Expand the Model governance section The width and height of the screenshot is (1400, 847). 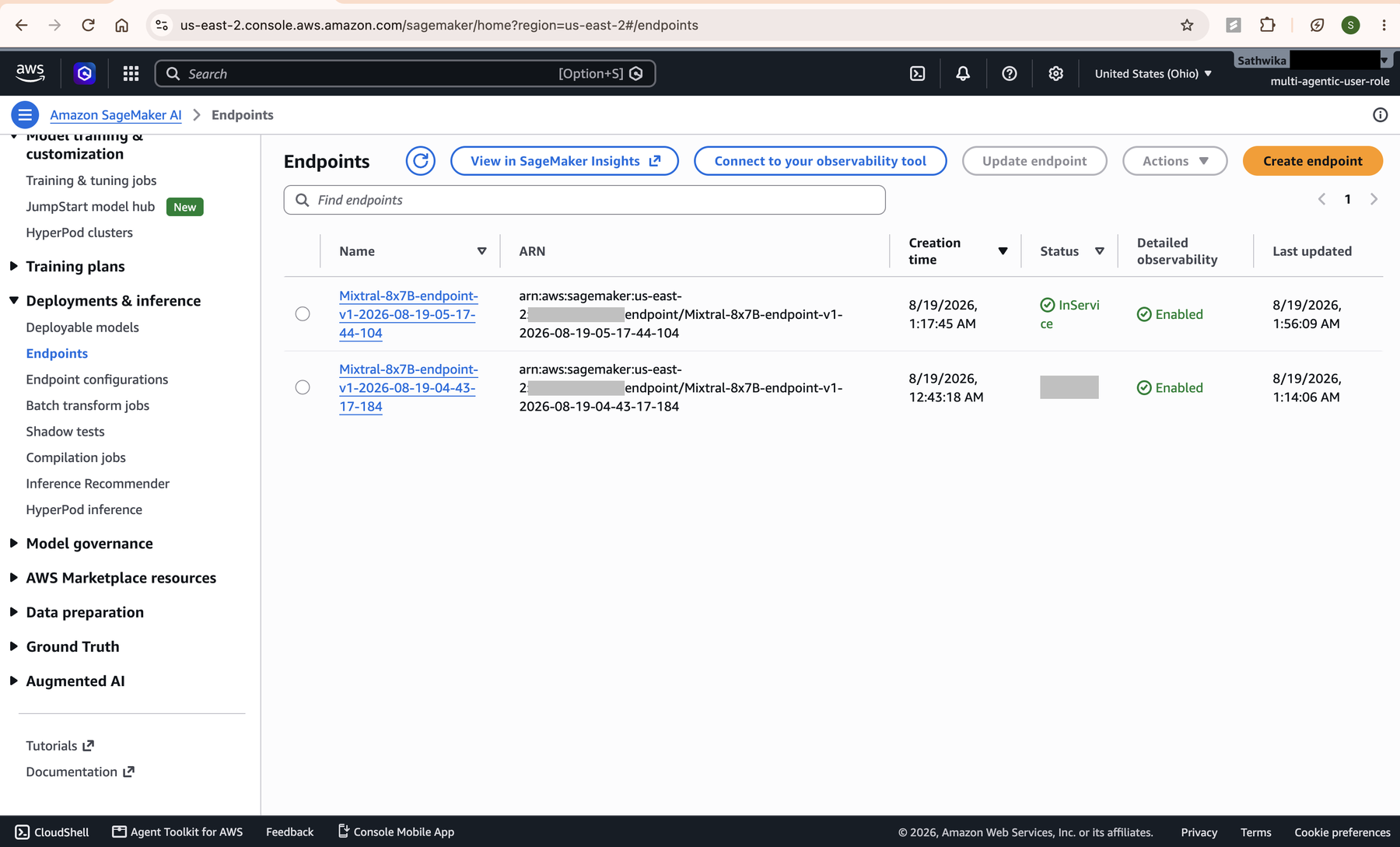click(x=14, y=543)
